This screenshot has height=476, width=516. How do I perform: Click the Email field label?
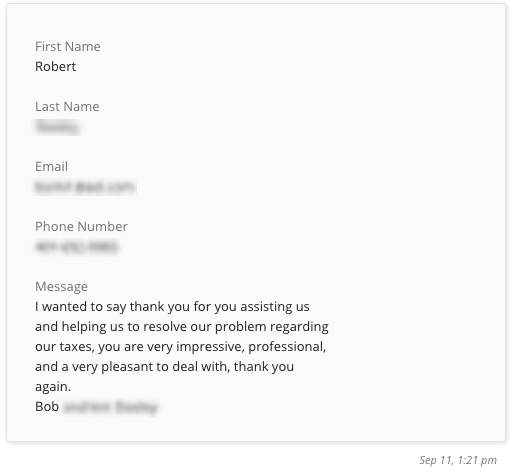[x=51, y=166]
